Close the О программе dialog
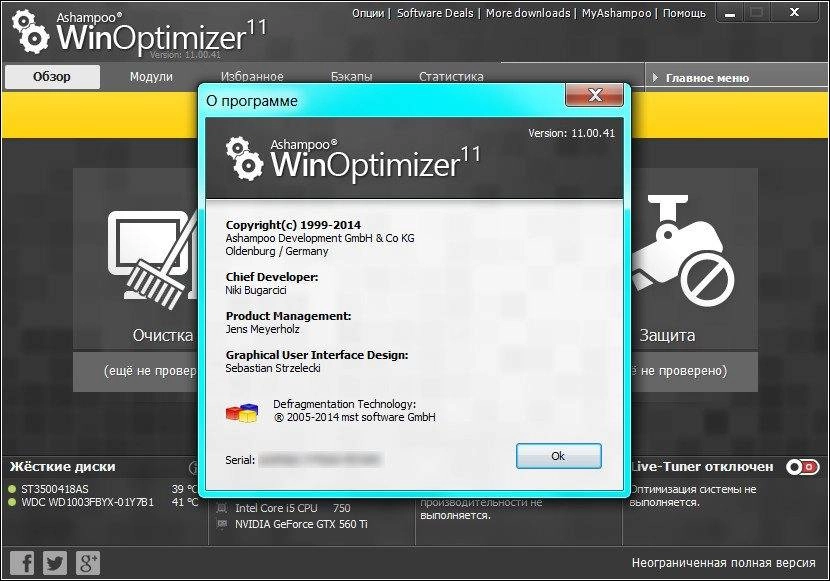 point(594,95)
